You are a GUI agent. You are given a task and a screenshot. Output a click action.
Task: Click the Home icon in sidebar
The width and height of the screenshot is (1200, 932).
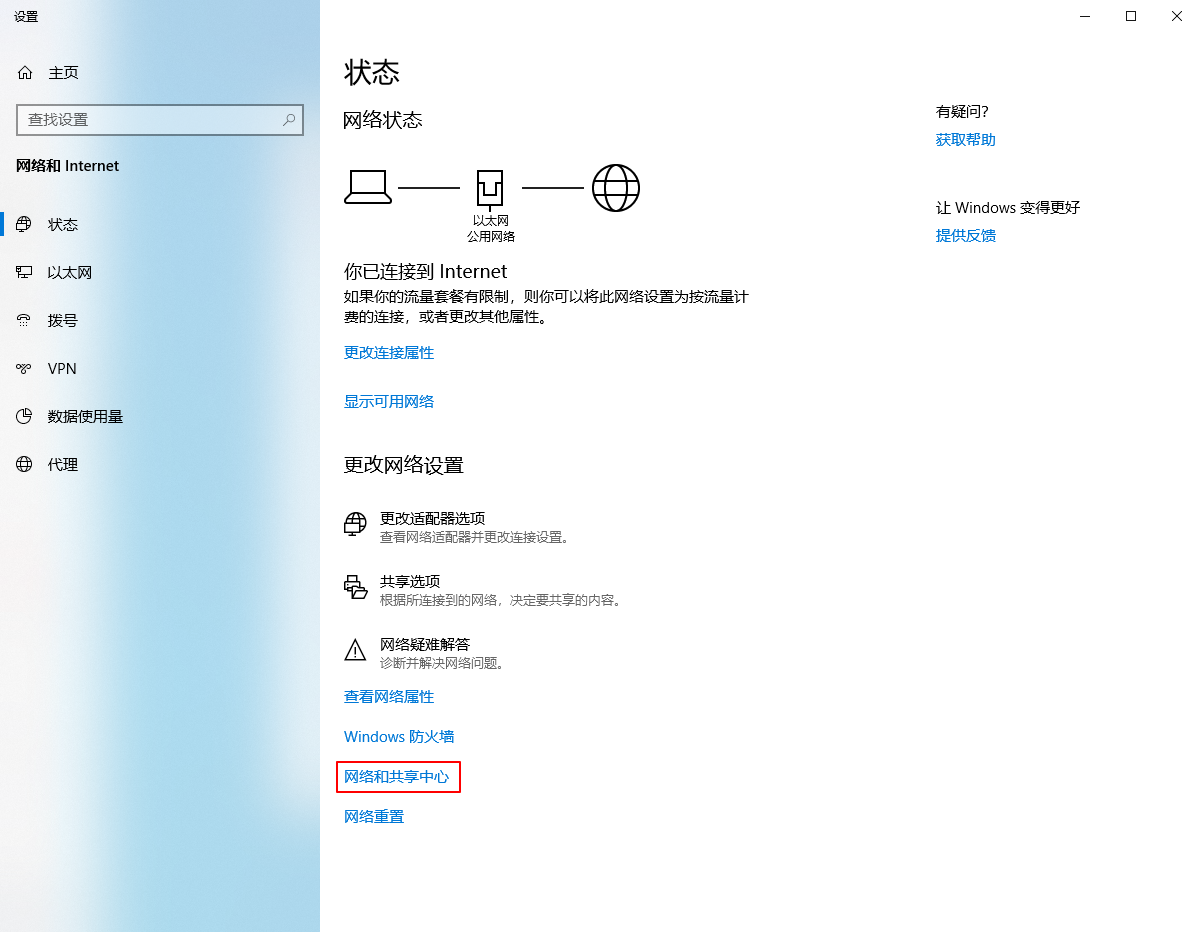[25, 73]
